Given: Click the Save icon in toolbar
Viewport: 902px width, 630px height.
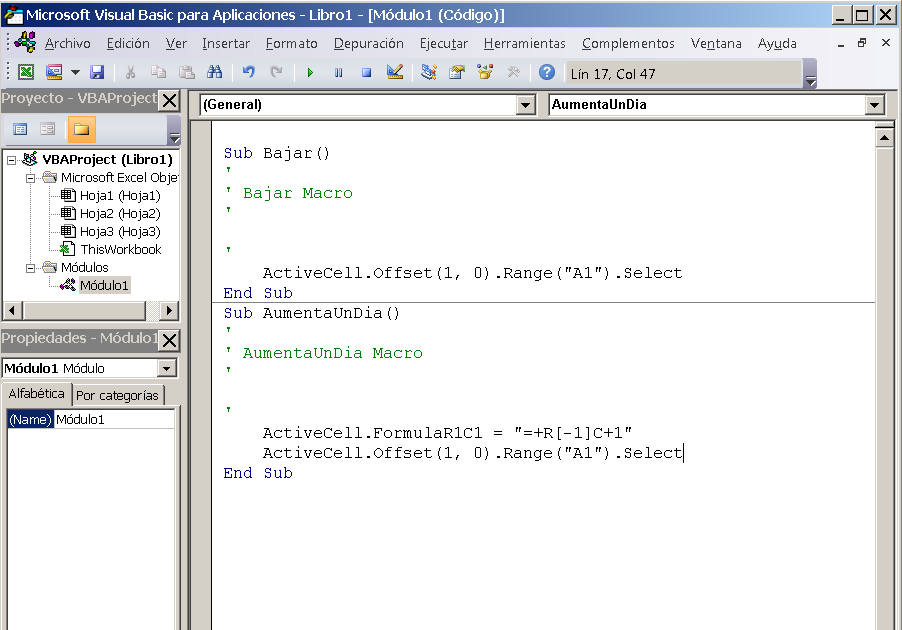Looking at the screenshot, I should point(97,72).
